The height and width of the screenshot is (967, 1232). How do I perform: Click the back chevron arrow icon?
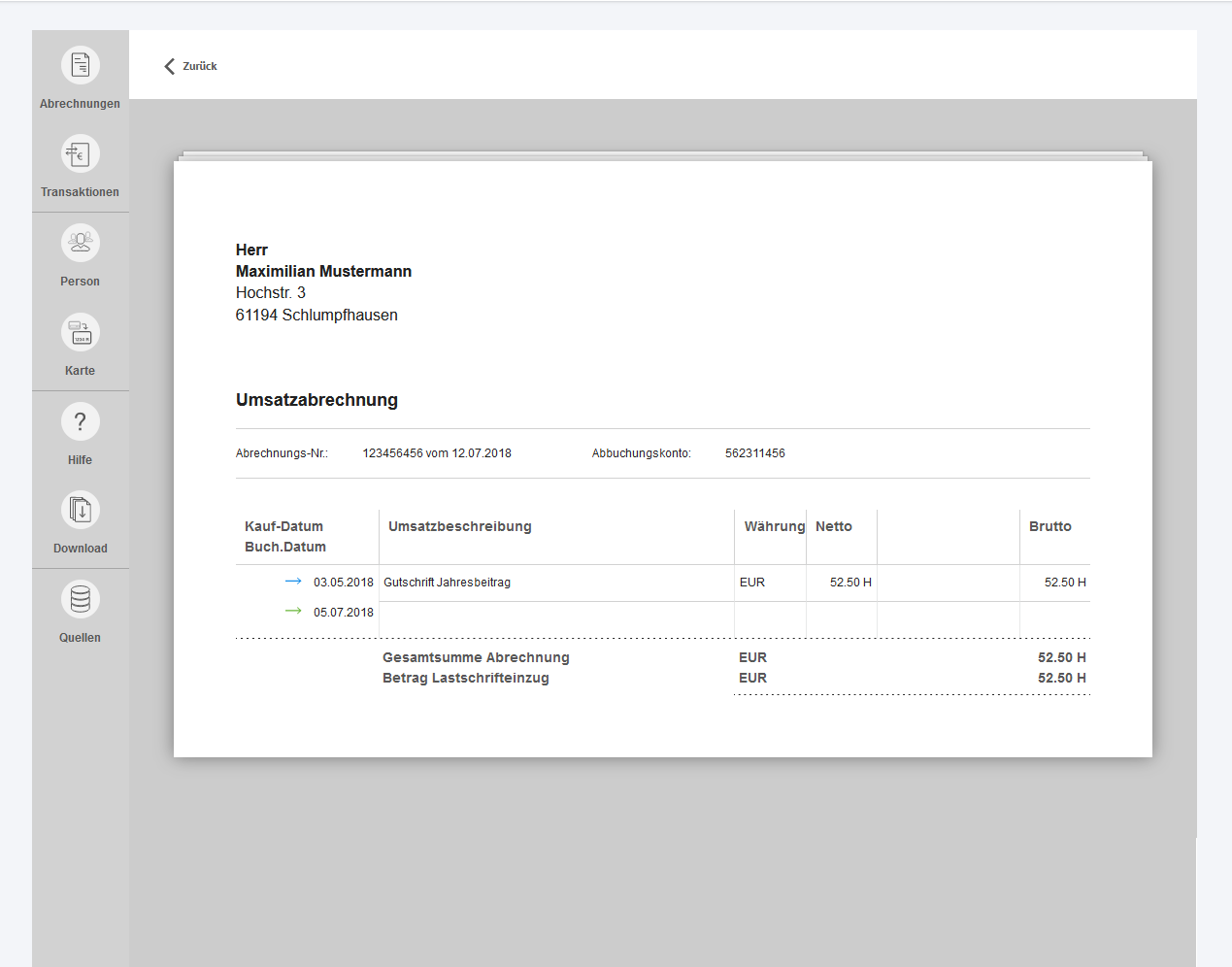(x=170, y=66)
